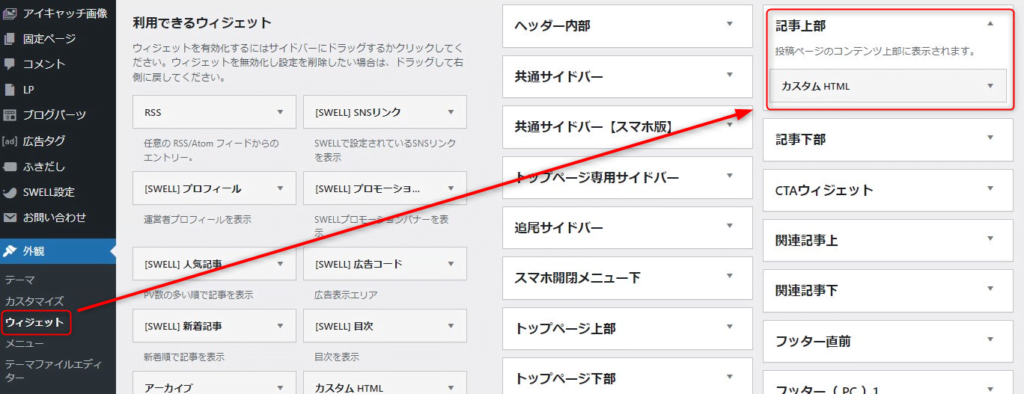Click the 広告タグ ad icon

[9, 140]
